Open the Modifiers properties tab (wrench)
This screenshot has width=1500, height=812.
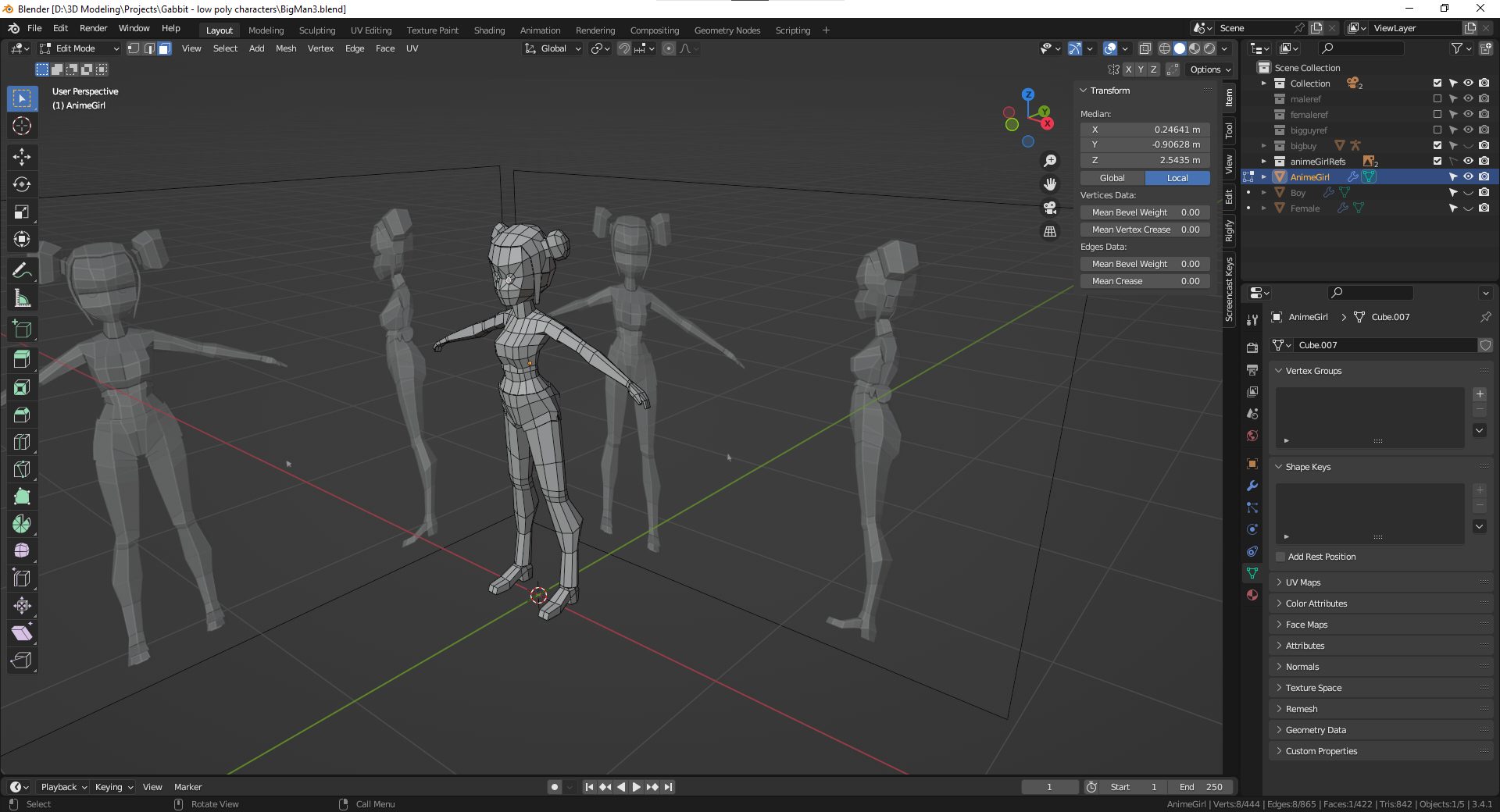(x=1252, y=486)
